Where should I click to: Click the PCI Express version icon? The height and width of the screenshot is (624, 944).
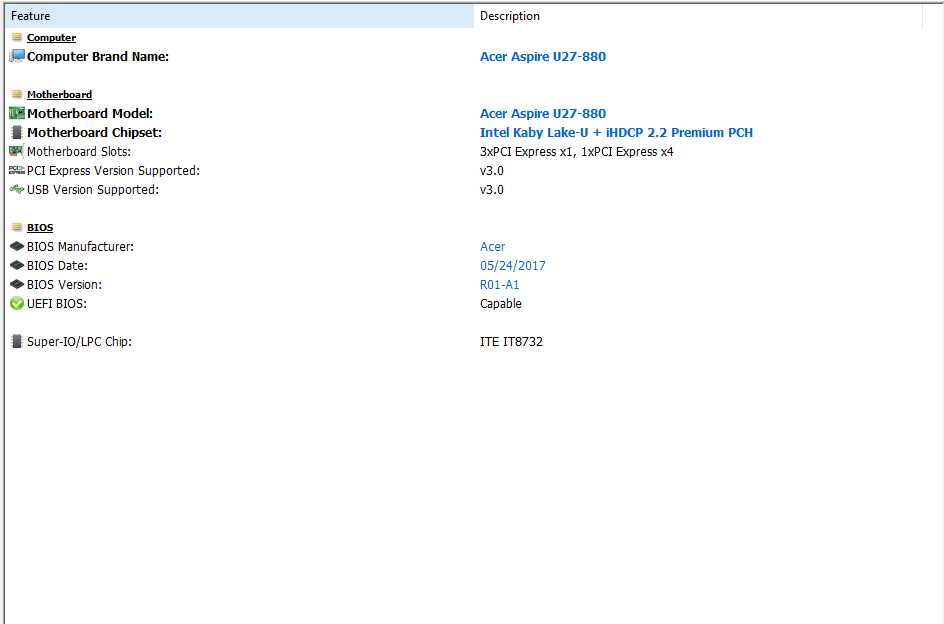point(17,170)
